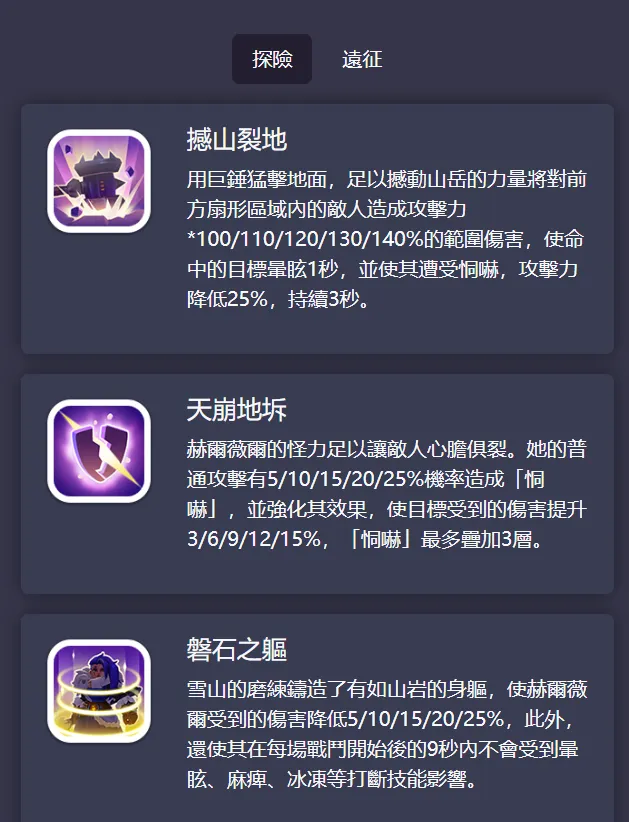
Task: Click the 天崩地坼 skill description text
Action: coord(386,494)
